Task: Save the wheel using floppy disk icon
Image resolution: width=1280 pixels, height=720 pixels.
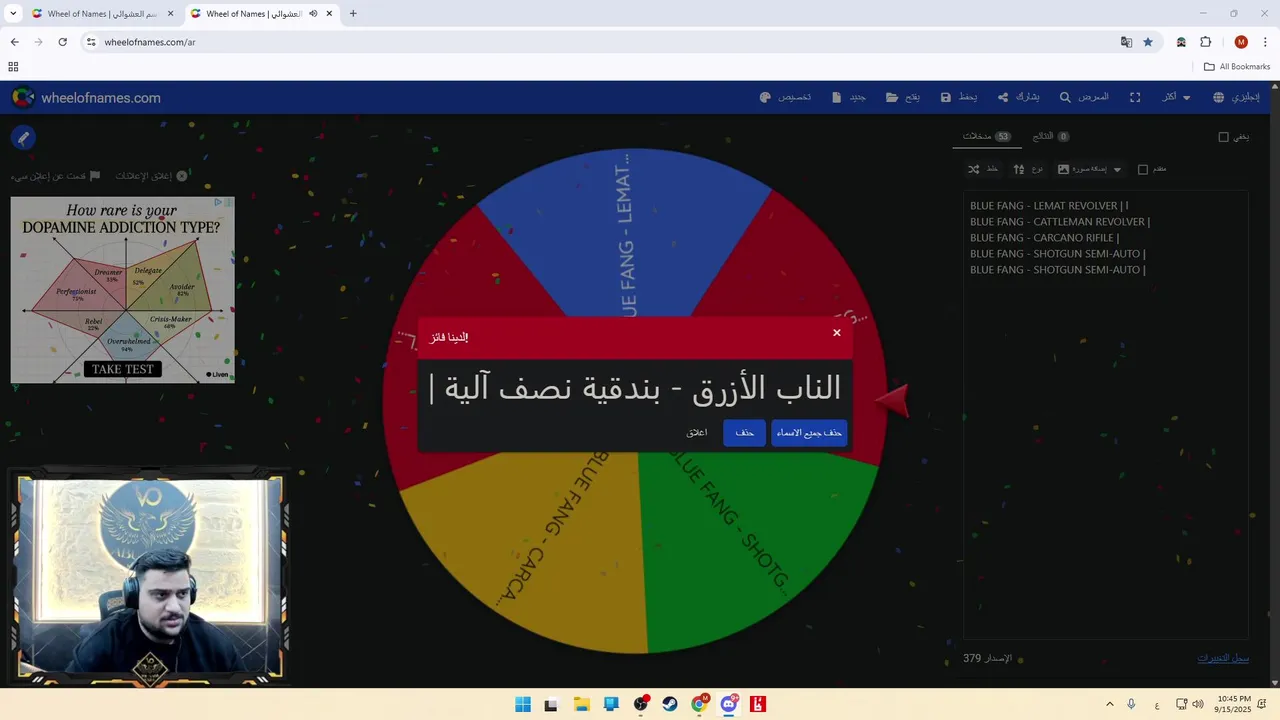Action: point(944,97)
